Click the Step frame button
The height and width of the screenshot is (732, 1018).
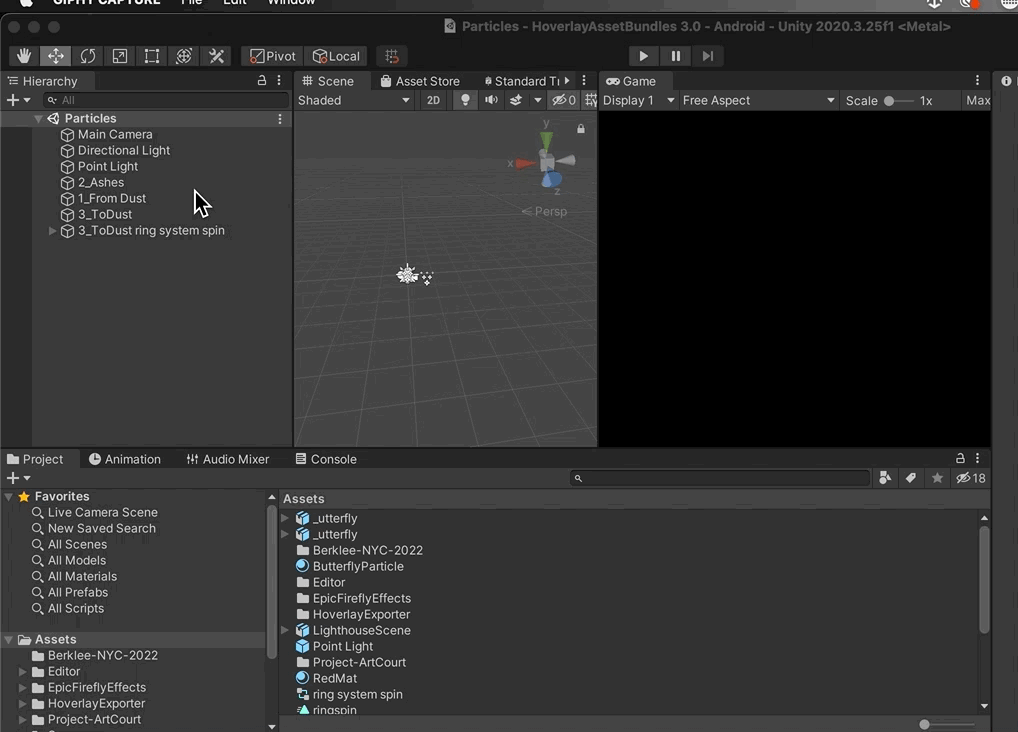[708, 56]
